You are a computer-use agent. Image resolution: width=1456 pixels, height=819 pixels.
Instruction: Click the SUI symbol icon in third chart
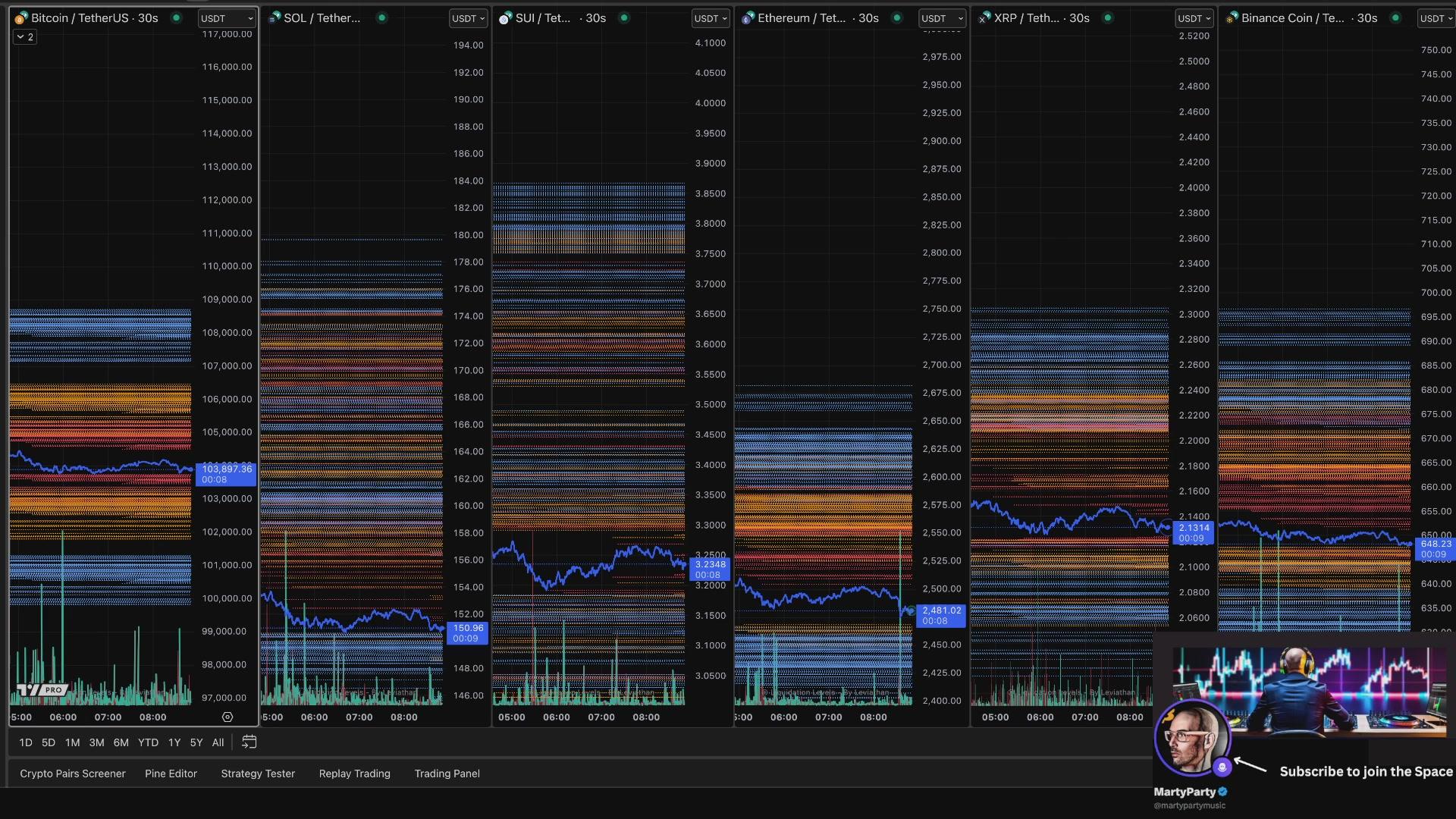505,18
